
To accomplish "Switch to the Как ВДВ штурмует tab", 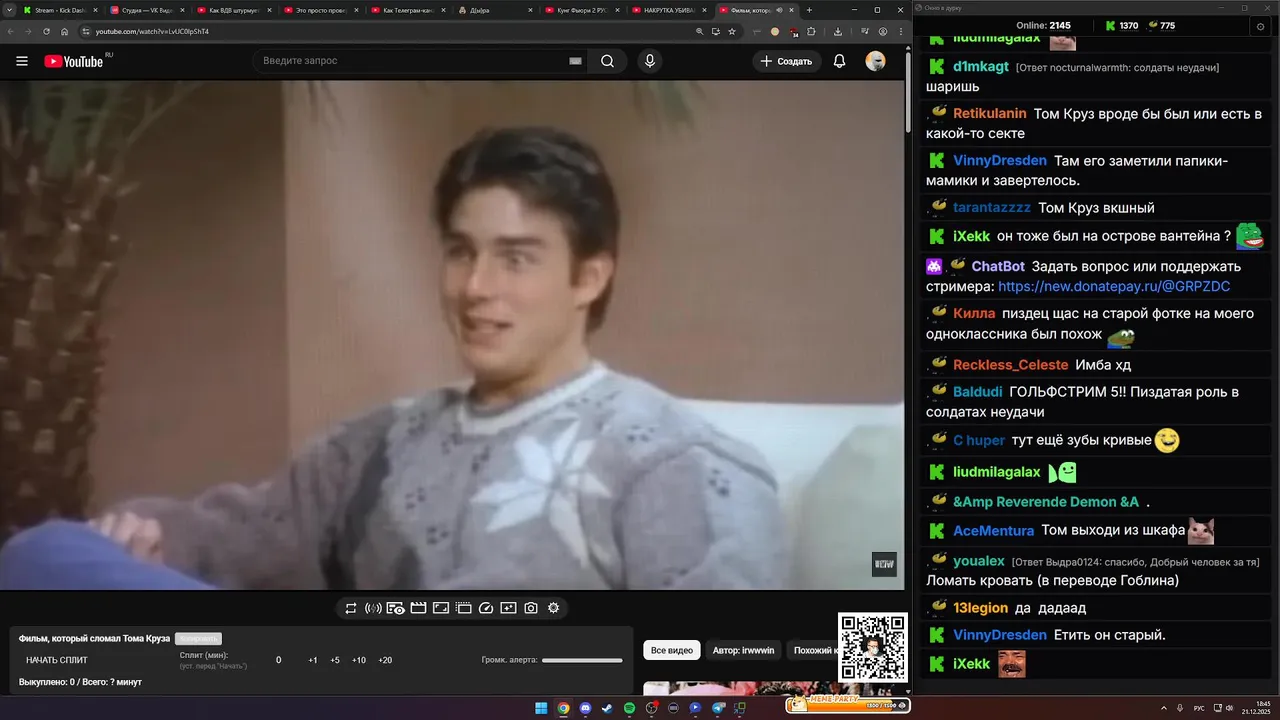I will click(x=233, y=10).
